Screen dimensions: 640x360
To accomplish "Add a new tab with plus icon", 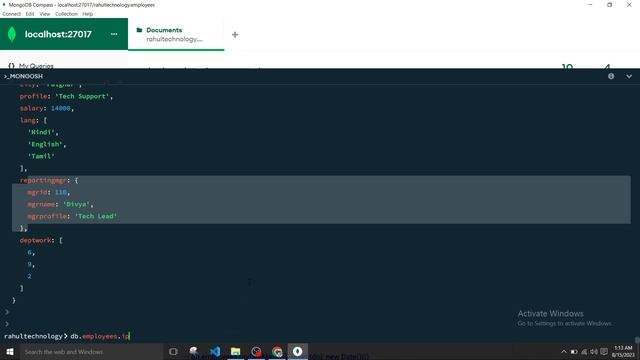I will (x=235, y=35).
